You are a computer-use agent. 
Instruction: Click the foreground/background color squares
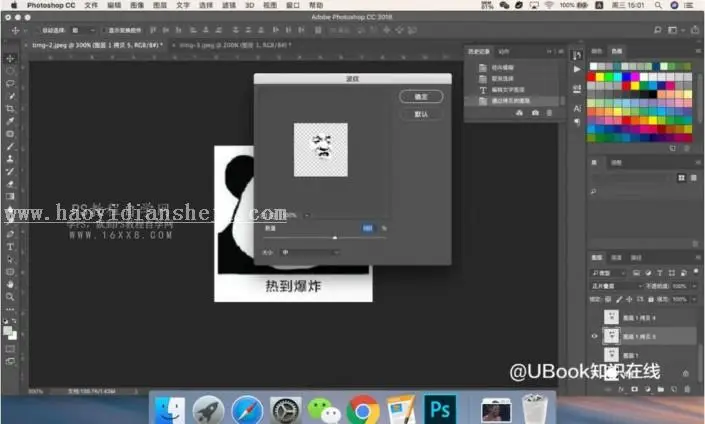(10, 333)
